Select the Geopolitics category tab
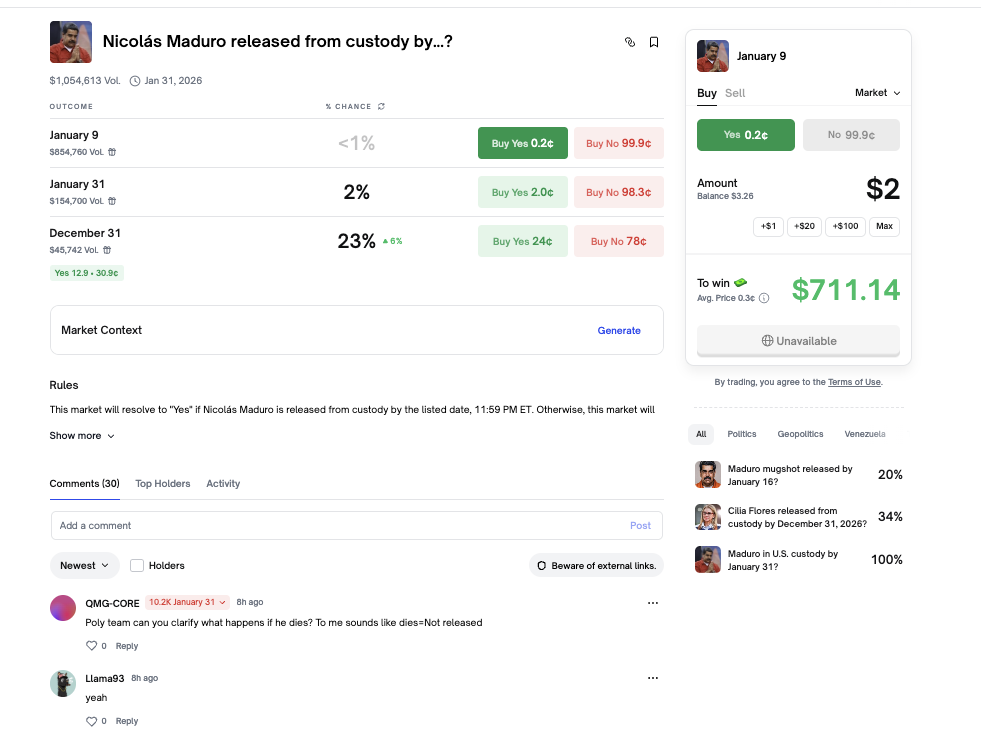The height and width of the screenshot is (739, 981). point(800,434)
